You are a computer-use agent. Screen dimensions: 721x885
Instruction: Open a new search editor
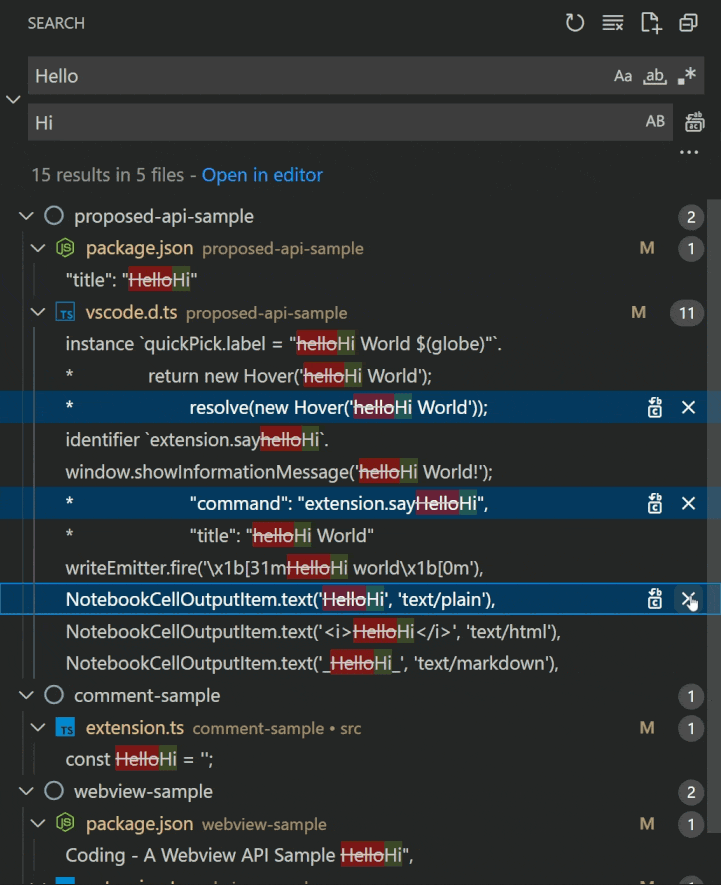(651, 23)
